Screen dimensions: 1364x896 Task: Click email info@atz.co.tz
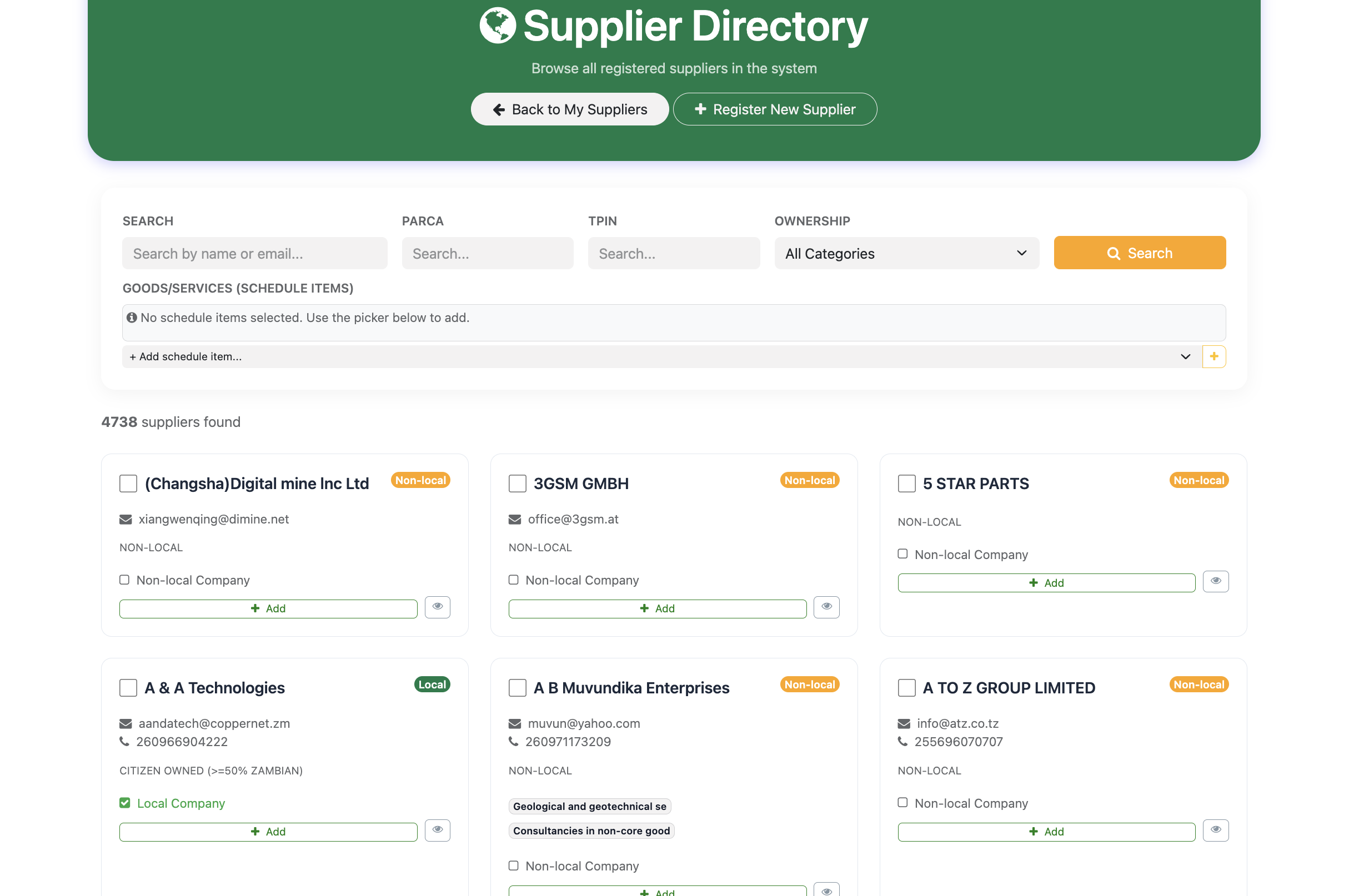point(957,723)
